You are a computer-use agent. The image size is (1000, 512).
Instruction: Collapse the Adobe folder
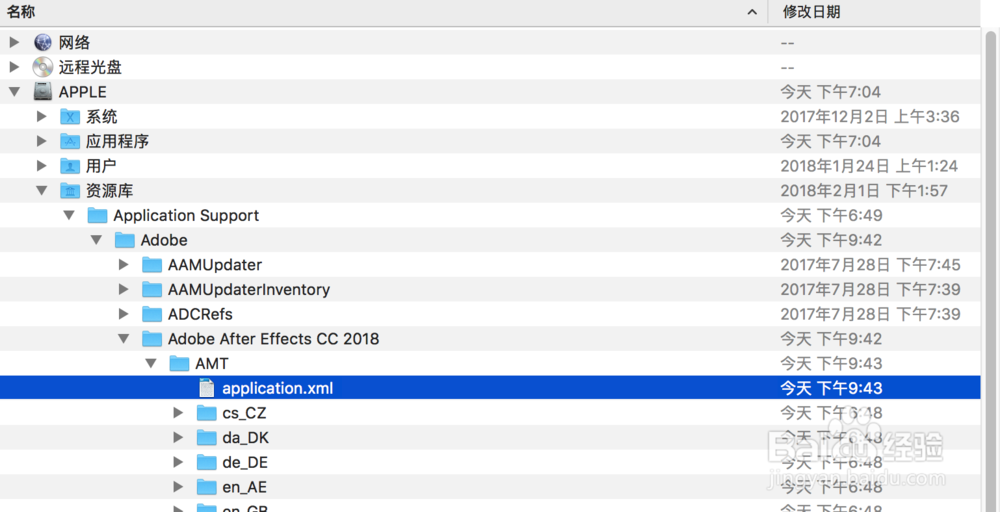click(x=96, y=240)
